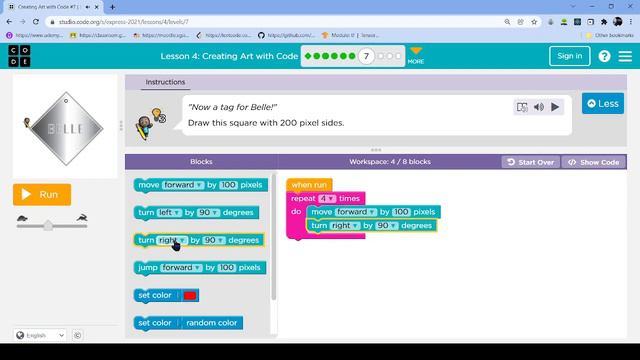Click the browser forward arrow
The width and height of the screenshot is (640, 360).
[22, 22]
